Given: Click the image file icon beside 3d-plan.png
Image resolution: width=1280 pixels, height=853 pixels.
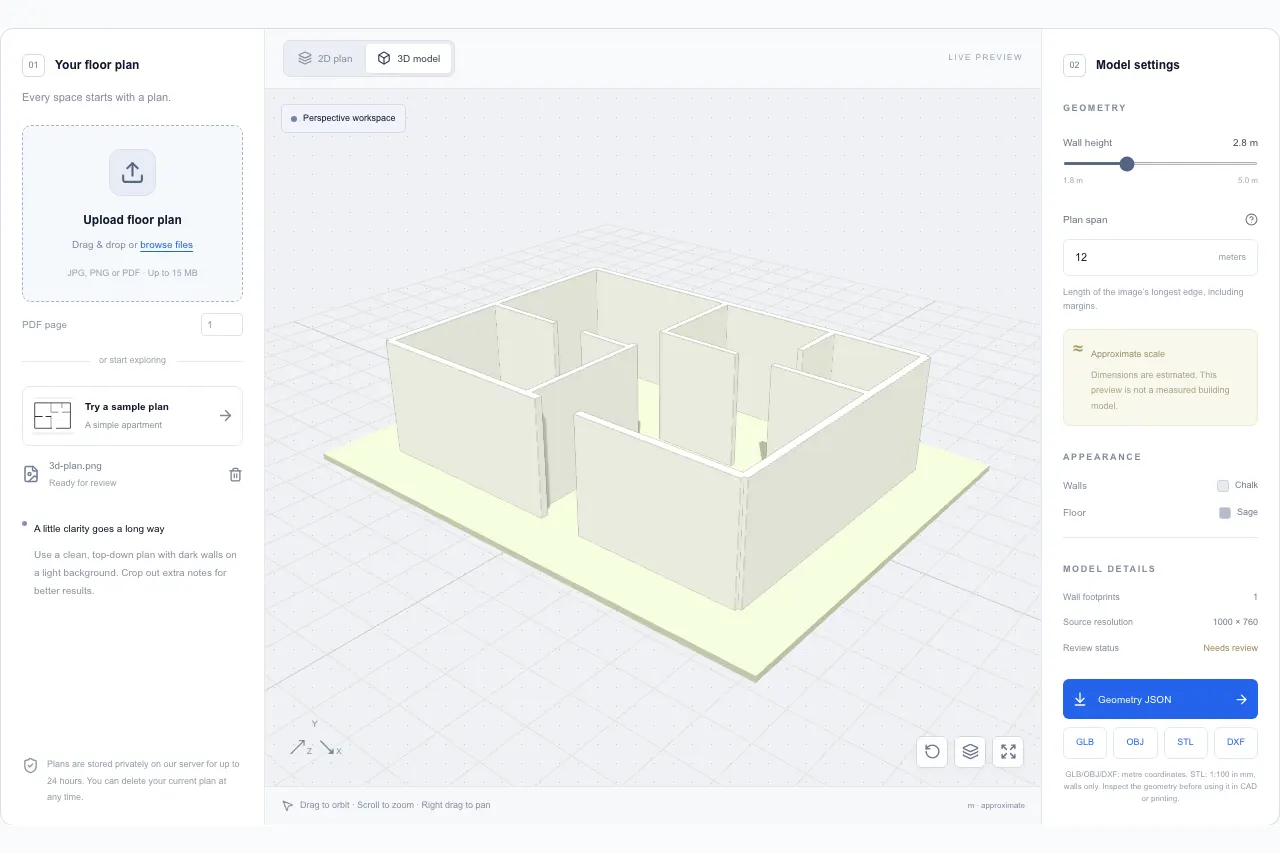Looking at the screenshot, I should [31, 474].
